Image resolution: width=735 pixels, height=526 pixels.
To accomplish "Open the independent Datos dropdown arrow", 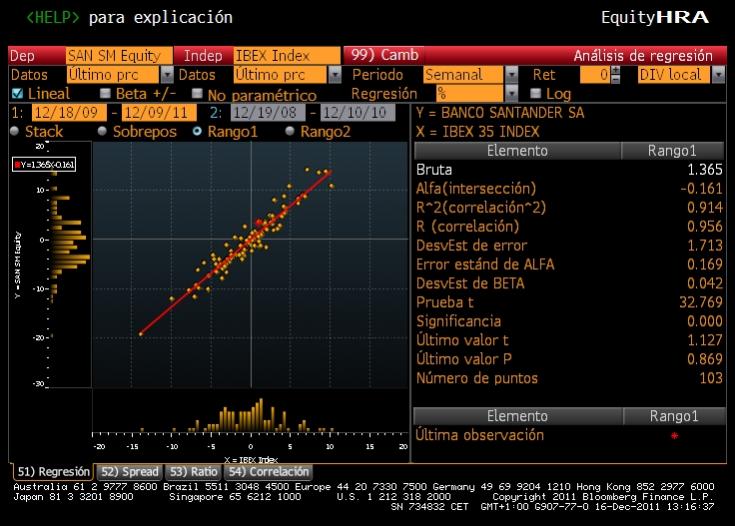I will click(x=335, y=75).
